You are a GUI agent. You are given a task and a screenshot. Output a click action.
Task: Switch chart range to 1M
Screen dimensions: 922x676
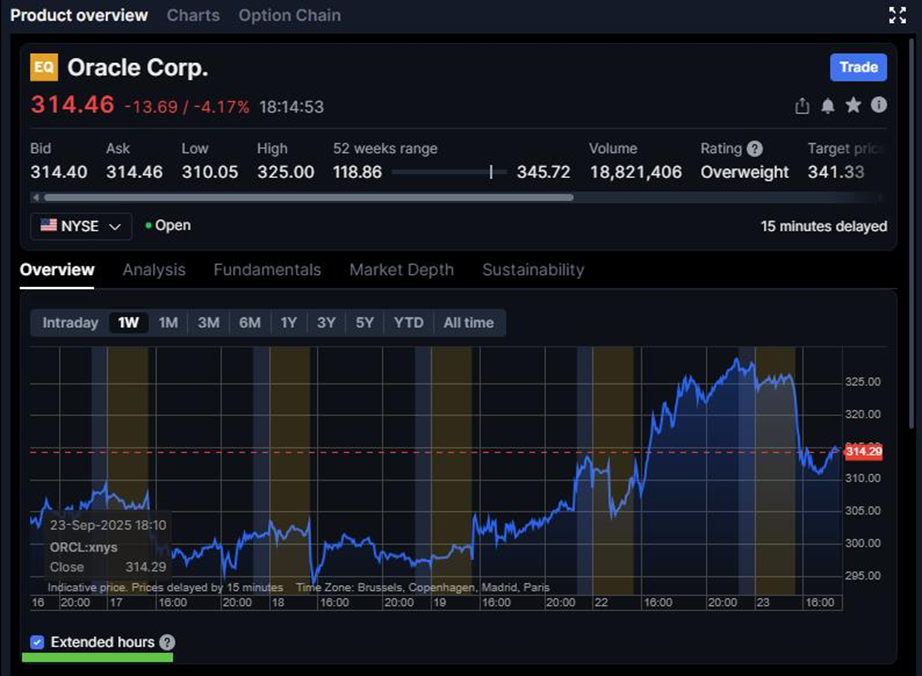click(x=168, y=323)
